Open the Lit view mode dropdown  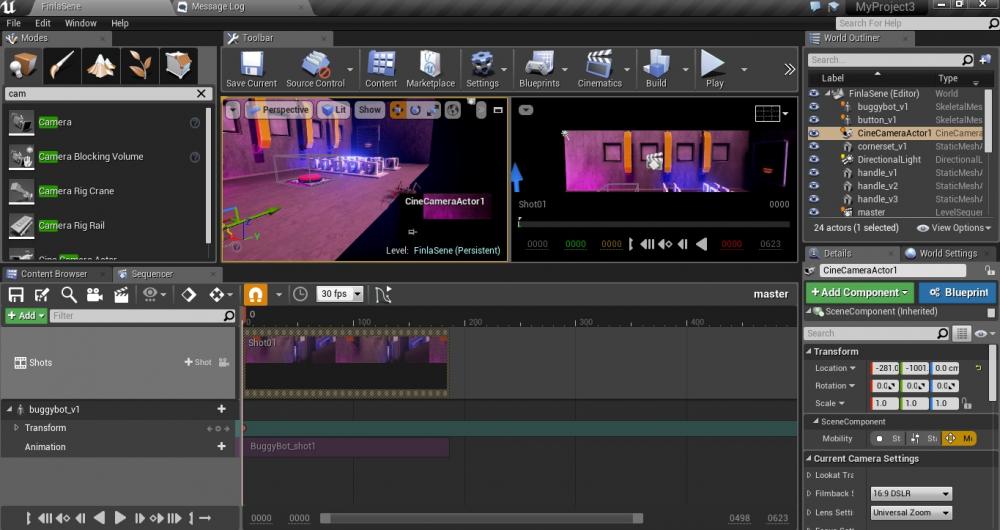coord(334,110)
